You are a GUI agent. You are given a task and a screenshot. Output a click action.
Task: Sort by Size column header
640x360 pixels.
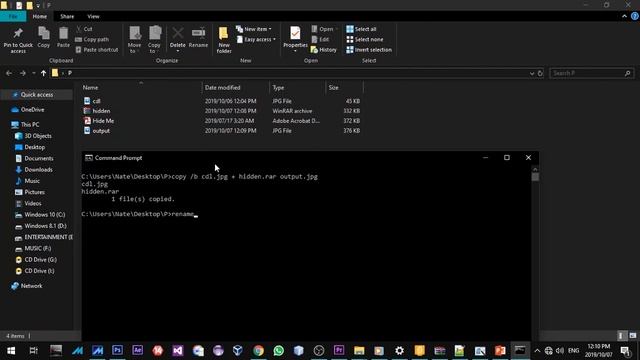tap(333, 87)
